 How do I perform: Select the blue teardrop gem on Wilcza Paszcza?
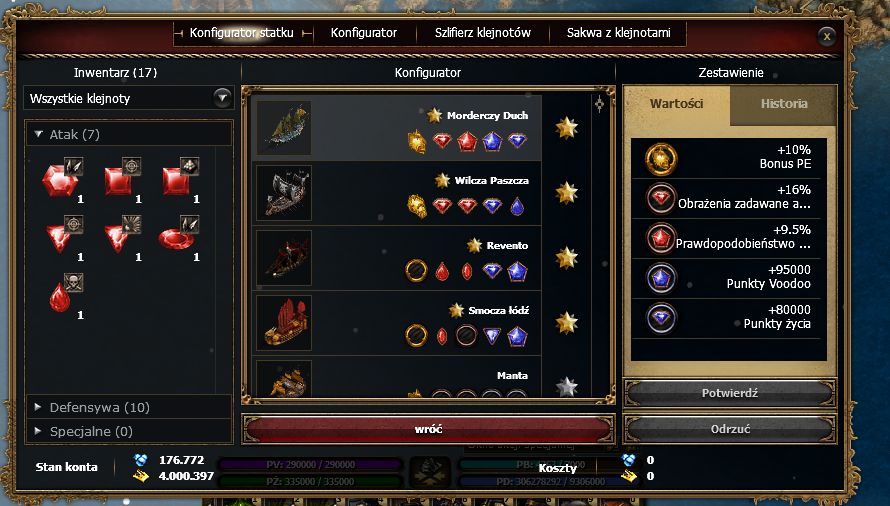point(517,206)
